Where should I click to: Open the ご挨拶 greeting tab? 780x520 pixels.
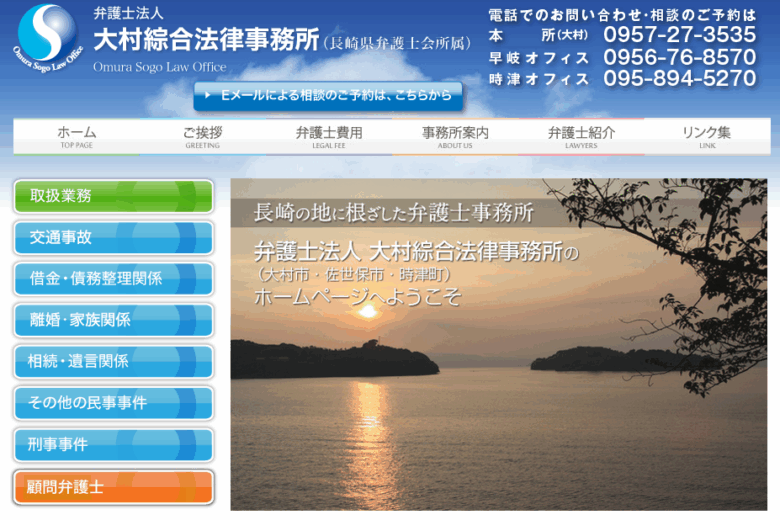(x=203, y=137)
